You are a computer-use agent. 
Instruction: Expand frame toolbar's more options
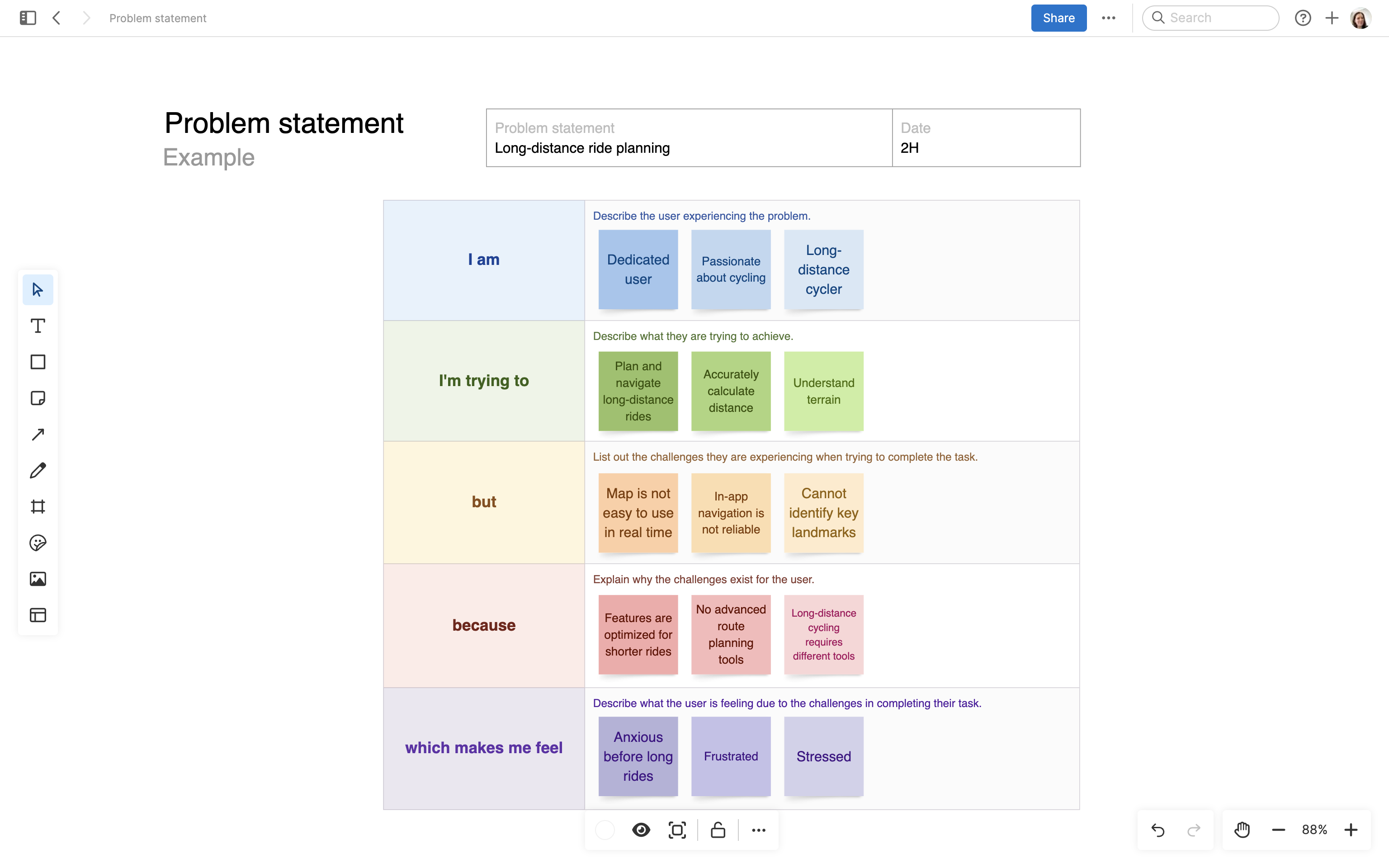coord(759,830)
